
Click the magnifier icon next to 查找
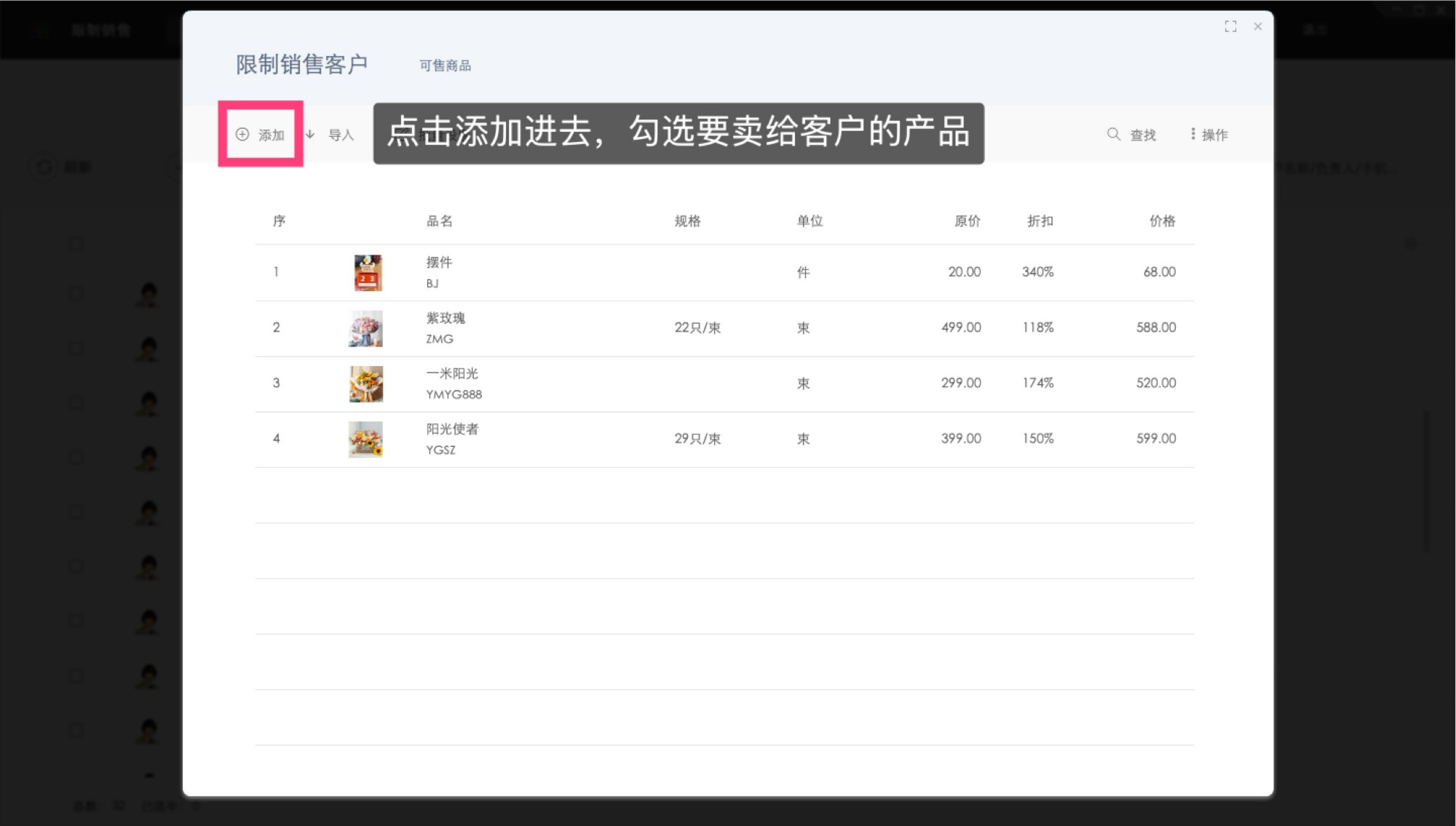point(1113,134)
